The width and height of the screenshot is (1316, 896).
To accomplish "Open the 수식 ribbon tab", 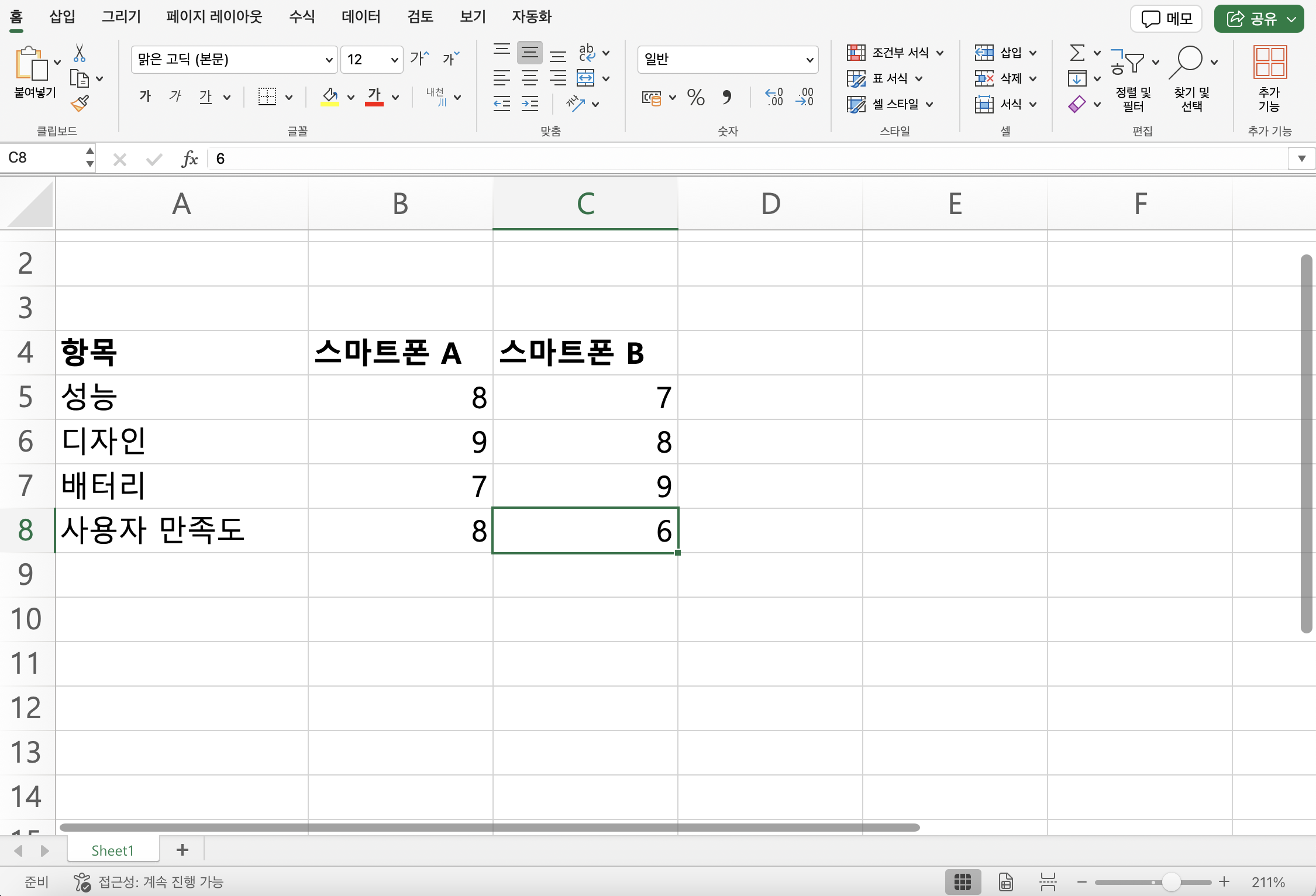I will [302, 16].
